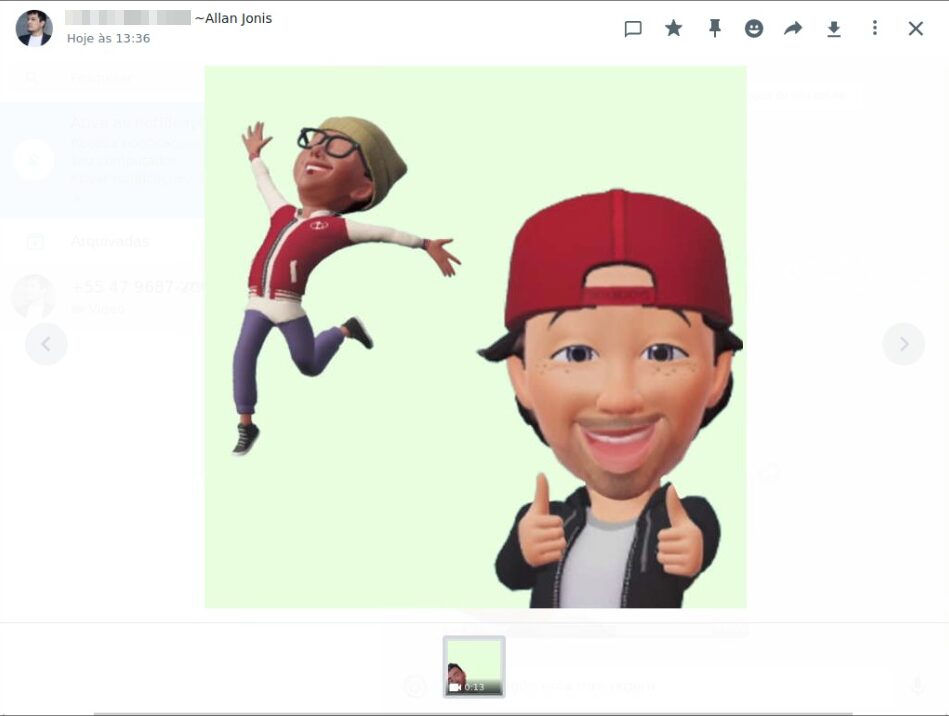Viewport: 949px width, 716px height.
Task: Download the media file
Action: click(834, 29)
